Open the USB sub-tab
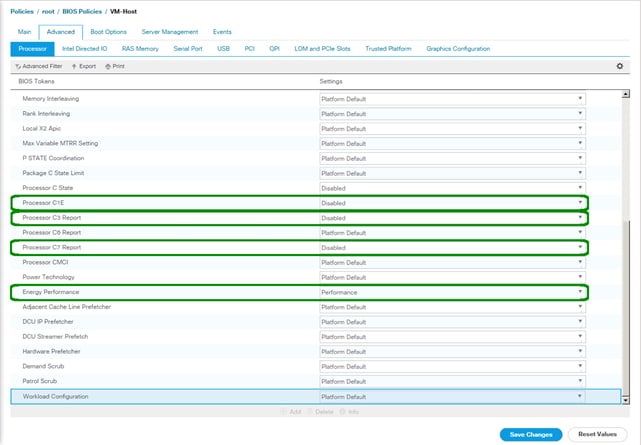This screenshot has height=445, width=641. tap(223, 49)
